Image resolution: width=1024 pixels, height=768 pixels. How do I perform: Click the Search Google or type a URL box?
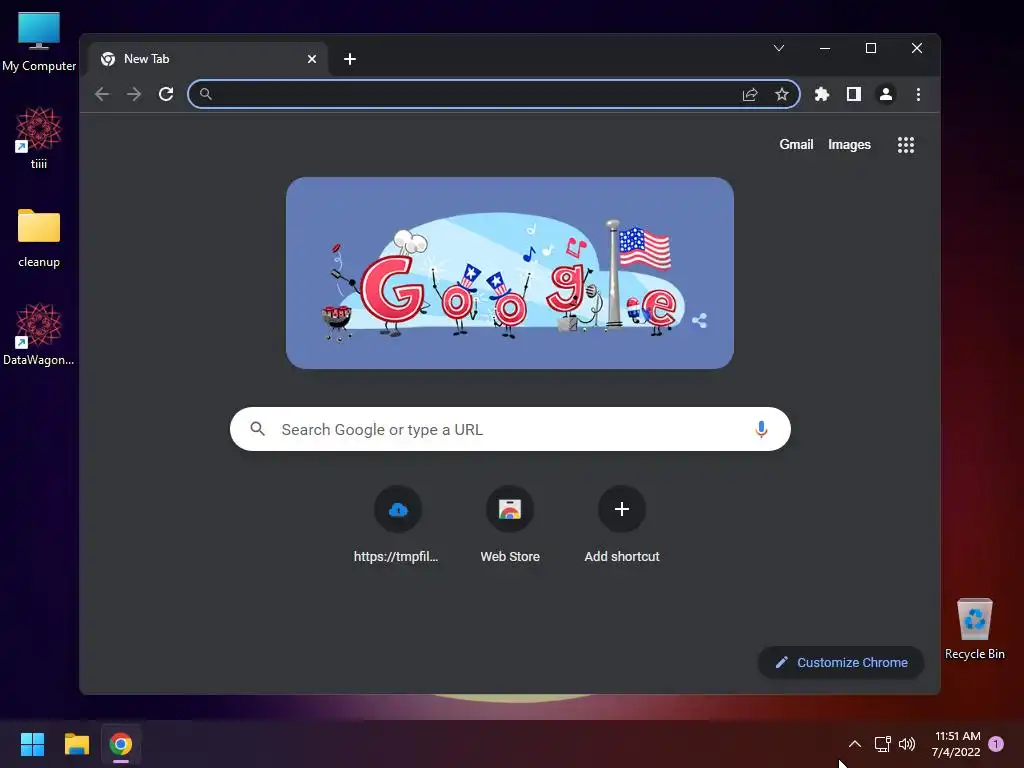click(x=510, y=429)
